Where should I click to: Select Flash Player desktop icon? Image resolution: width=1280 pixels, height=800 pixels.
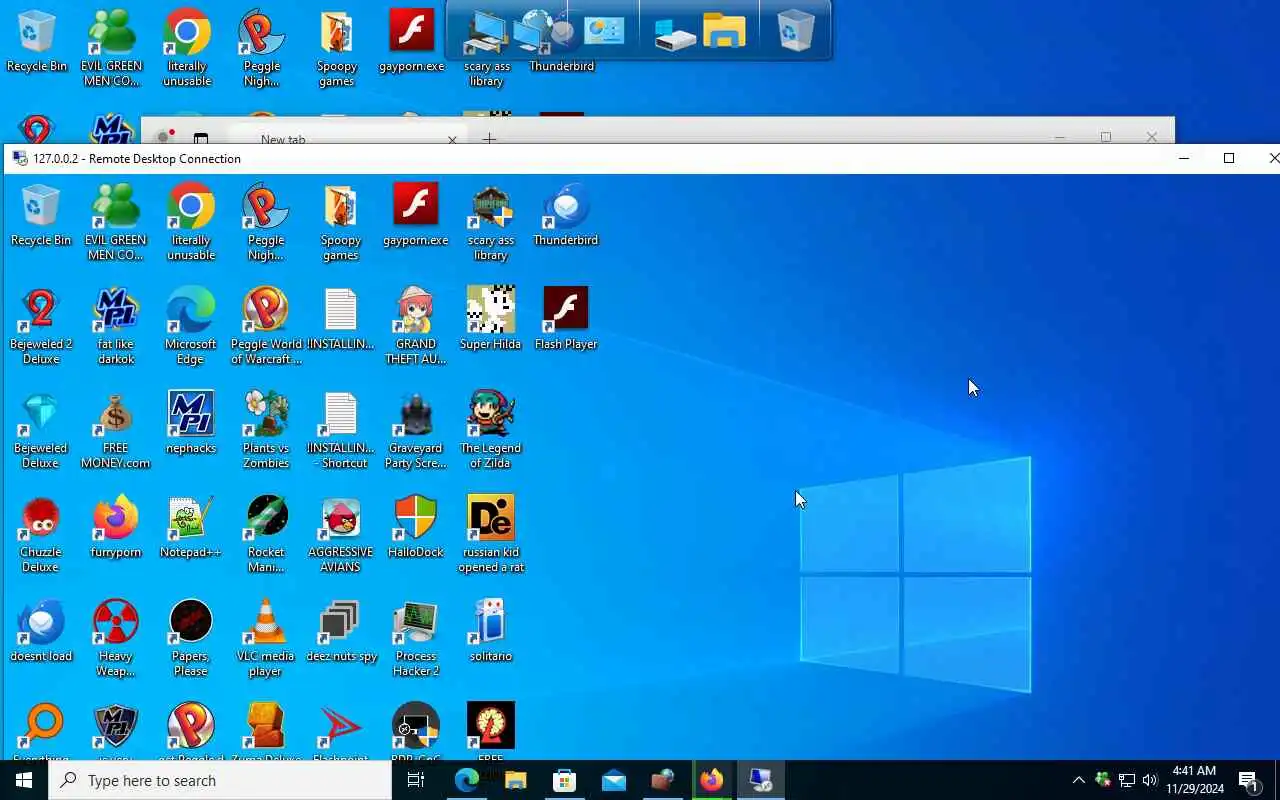(566, 319)
